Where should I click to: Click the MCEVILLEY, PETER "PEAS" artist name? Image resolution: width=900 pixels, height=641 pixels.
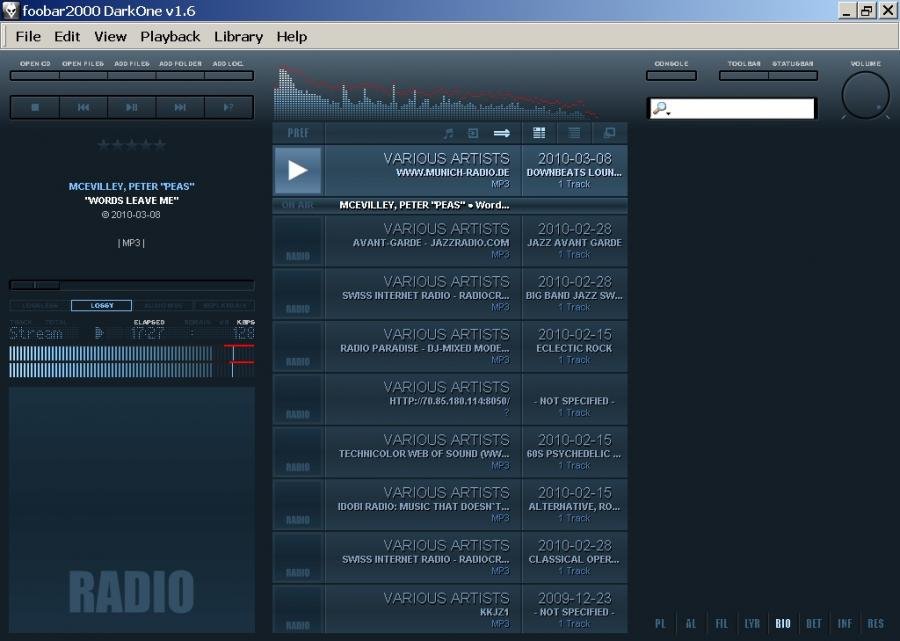pyautogui.click(x=131, y=187)
